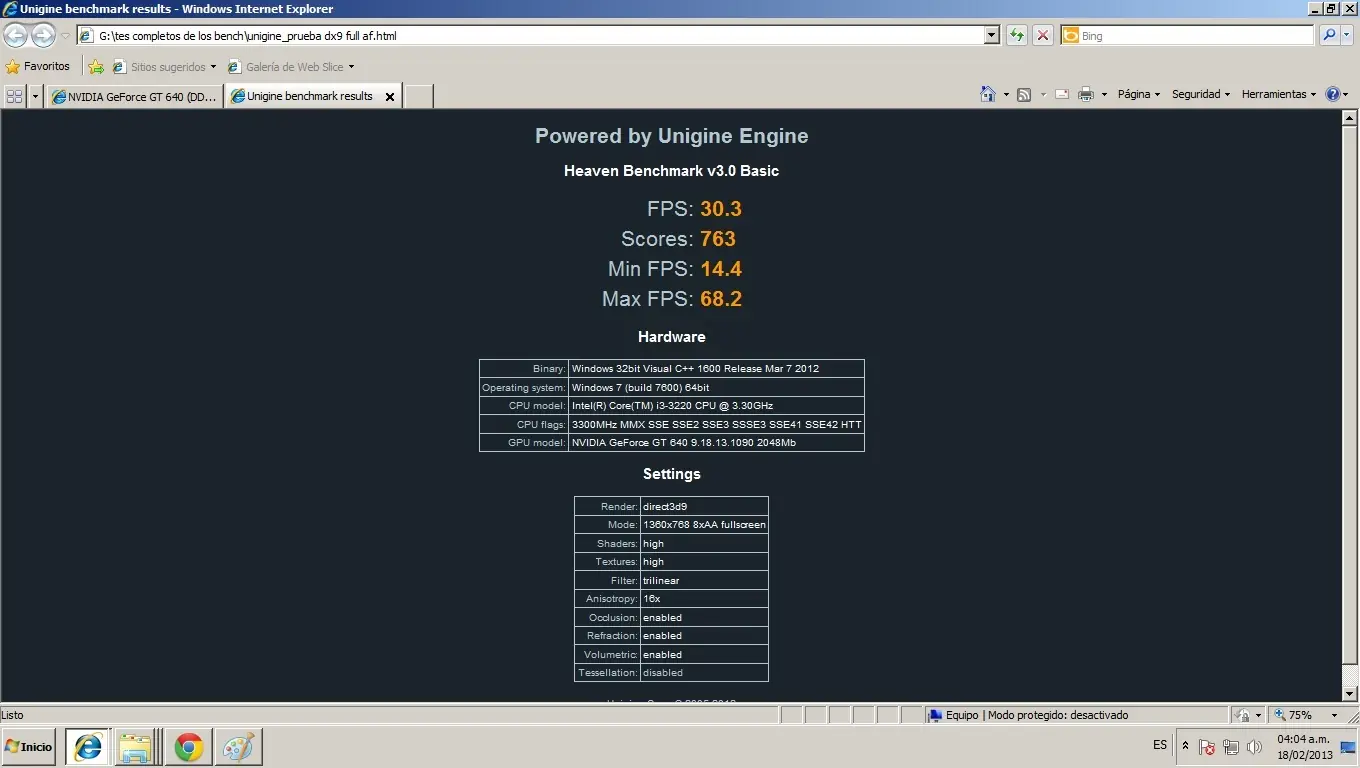Viewport: 1360px width, 768px height.
Task: Click the Show Desktop icon in the tray
Action: tap(1350, 747)
